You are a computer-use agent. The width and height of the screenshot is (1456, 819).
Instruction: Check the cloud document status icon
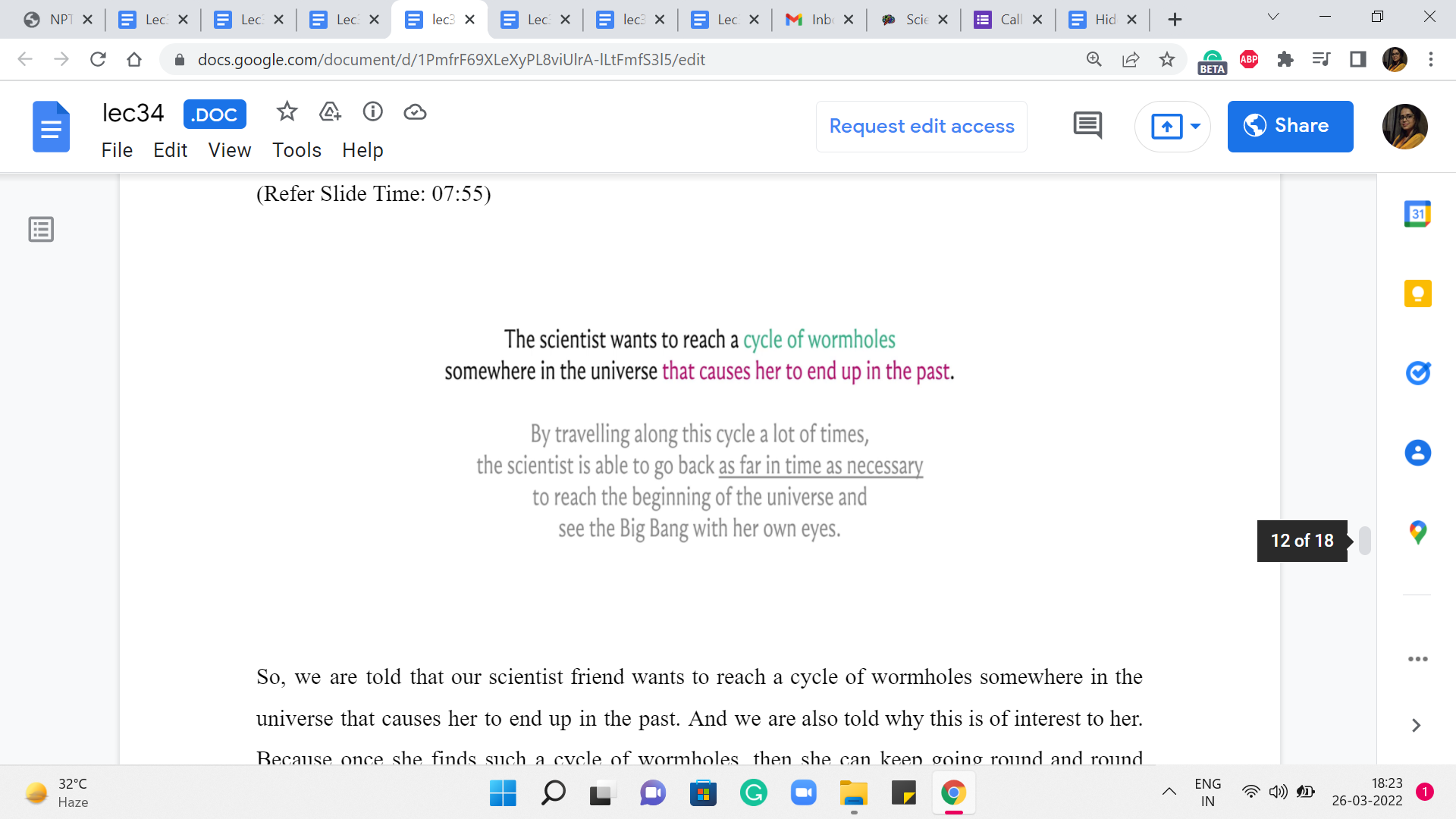pos(415,112)
